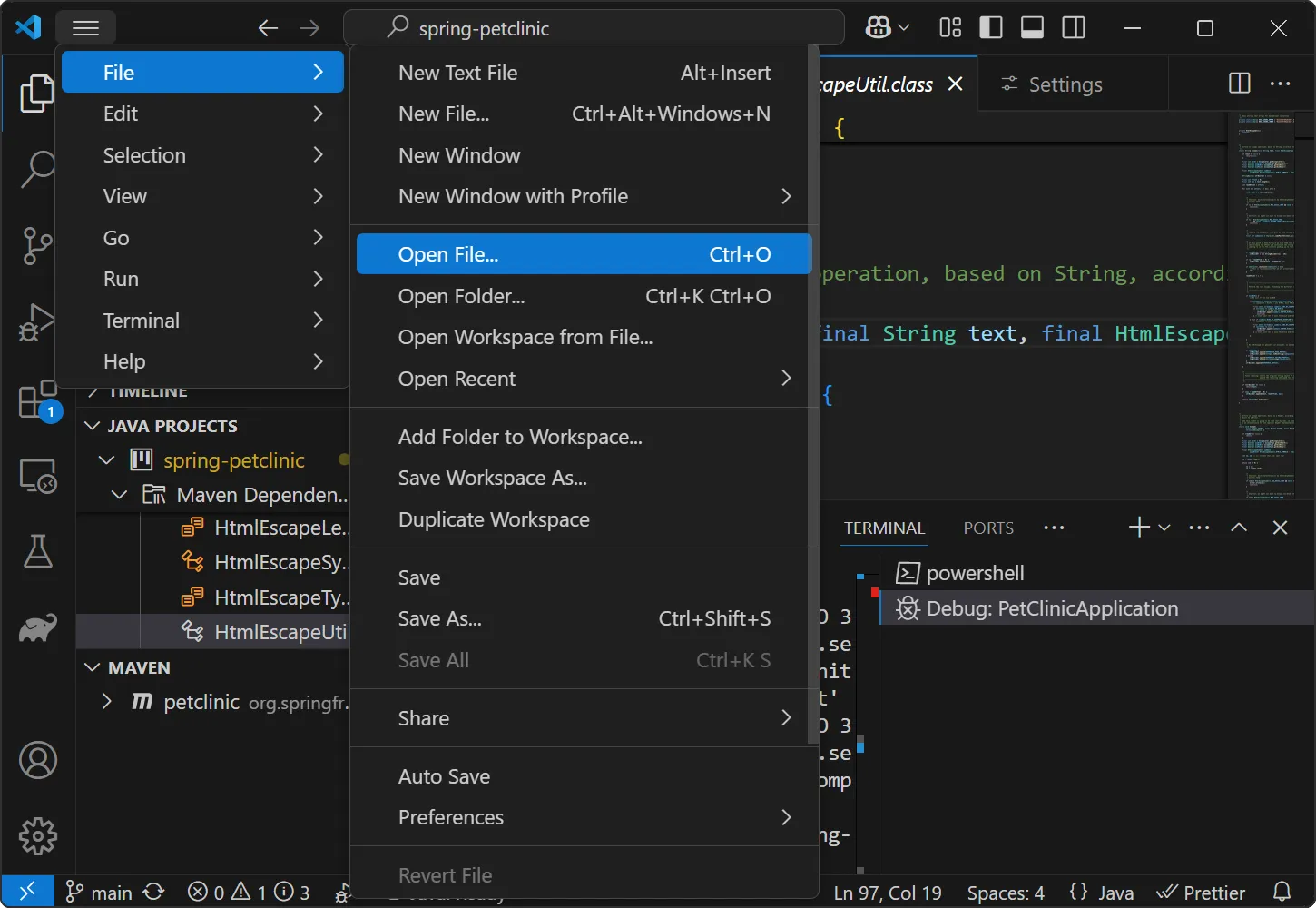Open Copilot chat icon in title bar

[x=878, y=28]
